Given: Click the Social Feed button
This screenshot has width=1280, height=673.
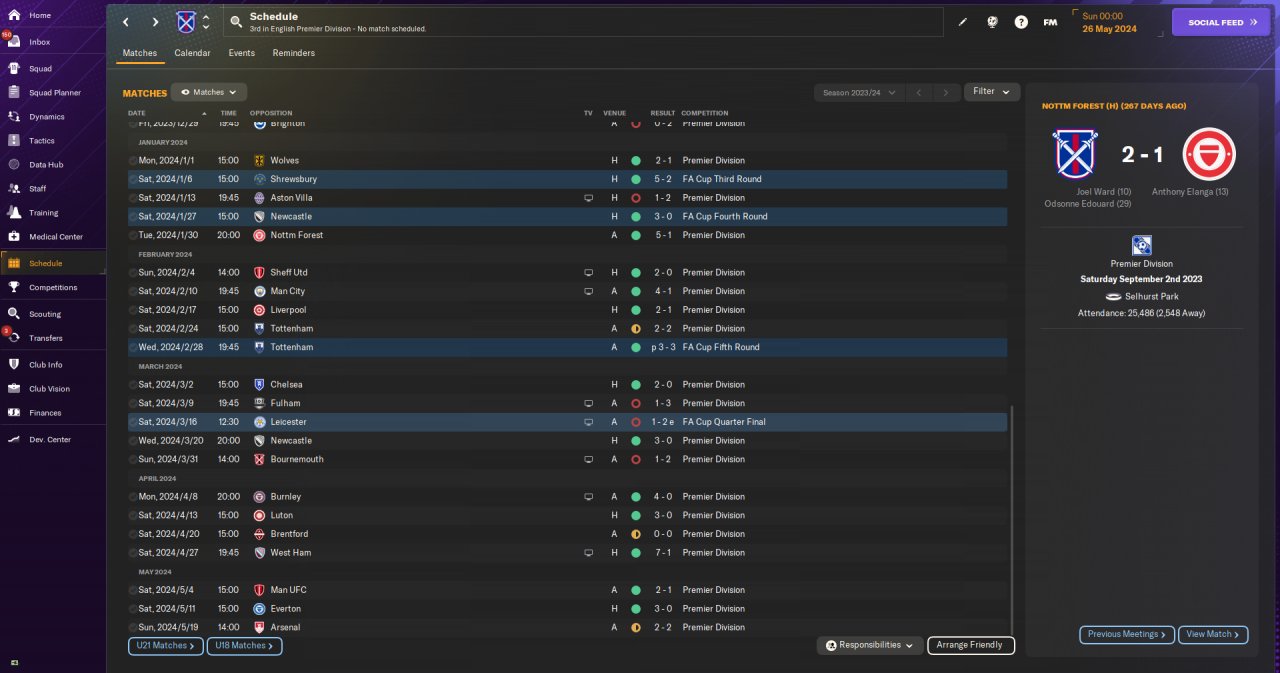Looking at the screenshot, I should pos(1220,22).
